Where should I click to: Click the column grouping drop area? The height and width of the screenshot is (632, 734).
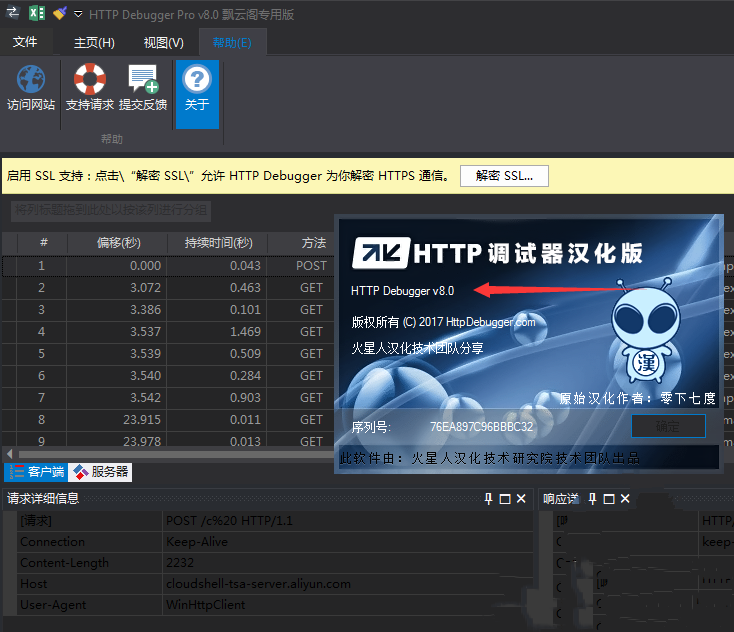coord(111,210)
